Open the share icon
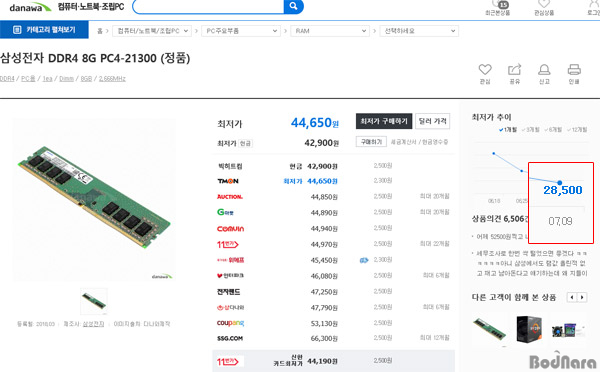This screenshot has width=600, height=372. [514, 69]
